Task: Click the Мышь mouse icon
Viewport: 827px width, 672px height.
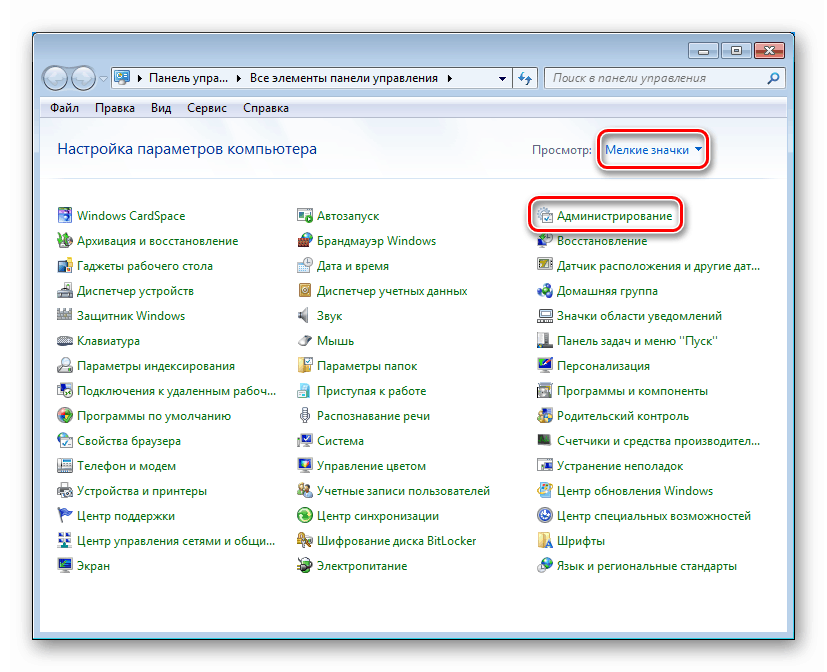Action: [x=304, y=341]
